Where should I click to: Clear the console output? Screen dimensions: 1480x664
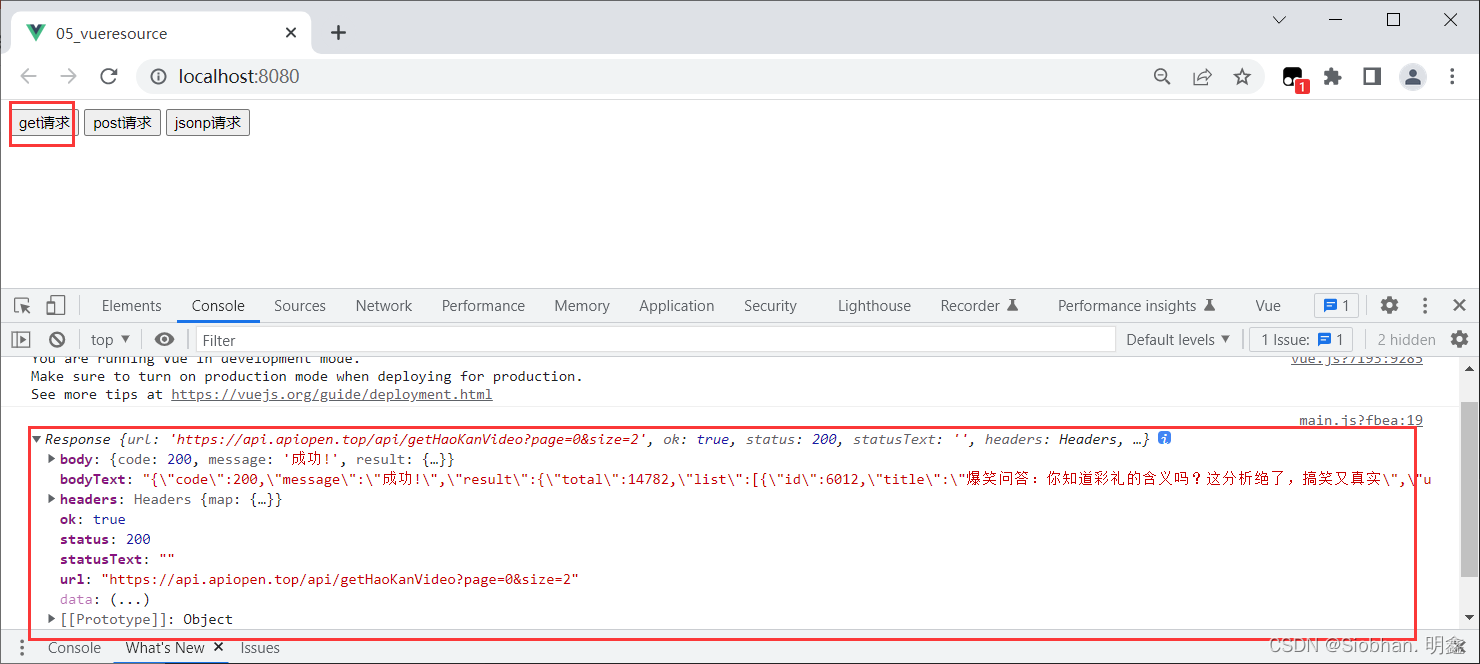[x=57, y=339]
